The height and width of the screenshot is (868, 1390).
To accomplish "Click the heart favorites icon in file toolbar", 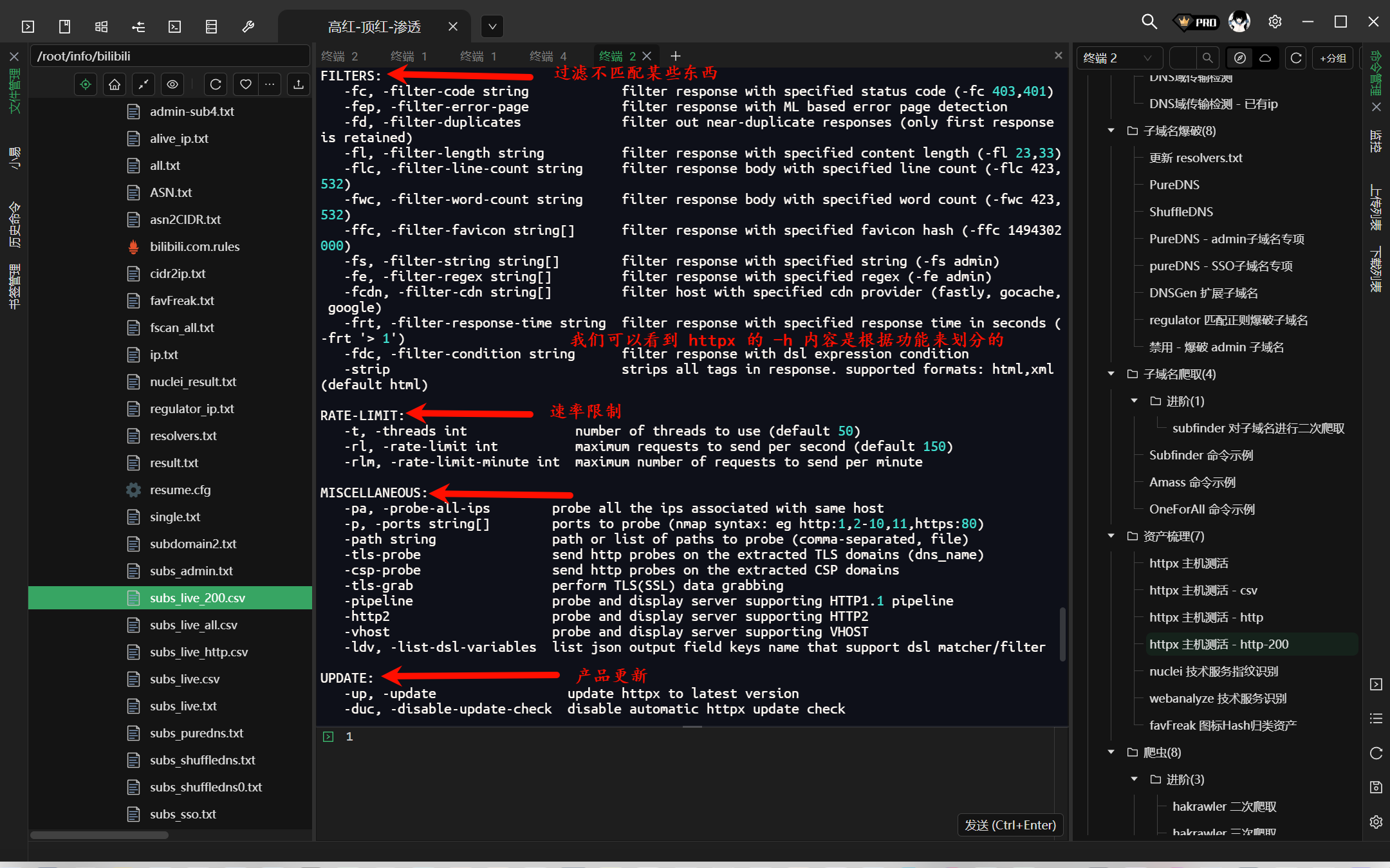I will click(245, 84).
